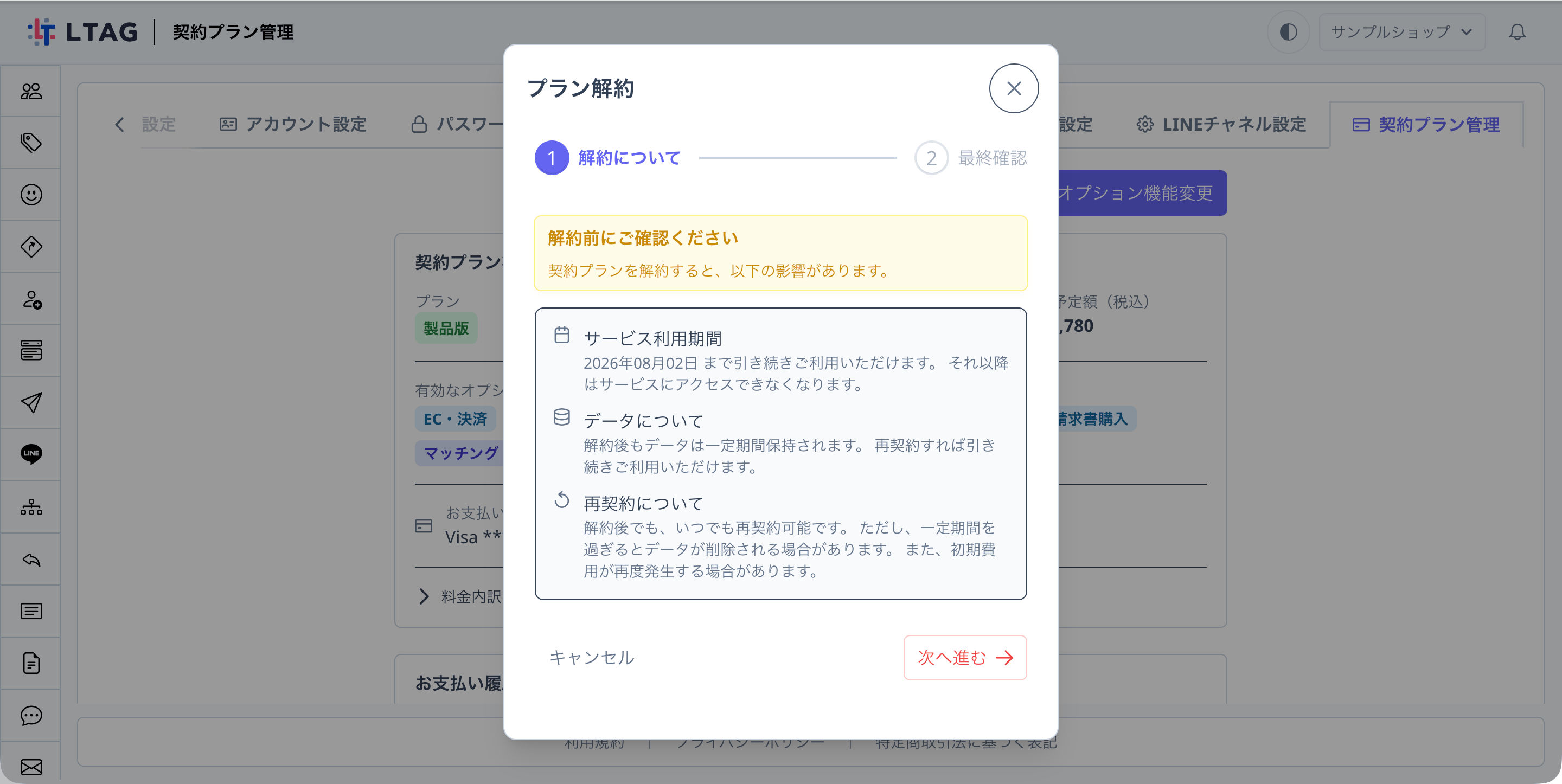The width and height of the screenshot is (1562, 784).
Task: Open the paper plane send icon
Action: [x=31, y=403]
